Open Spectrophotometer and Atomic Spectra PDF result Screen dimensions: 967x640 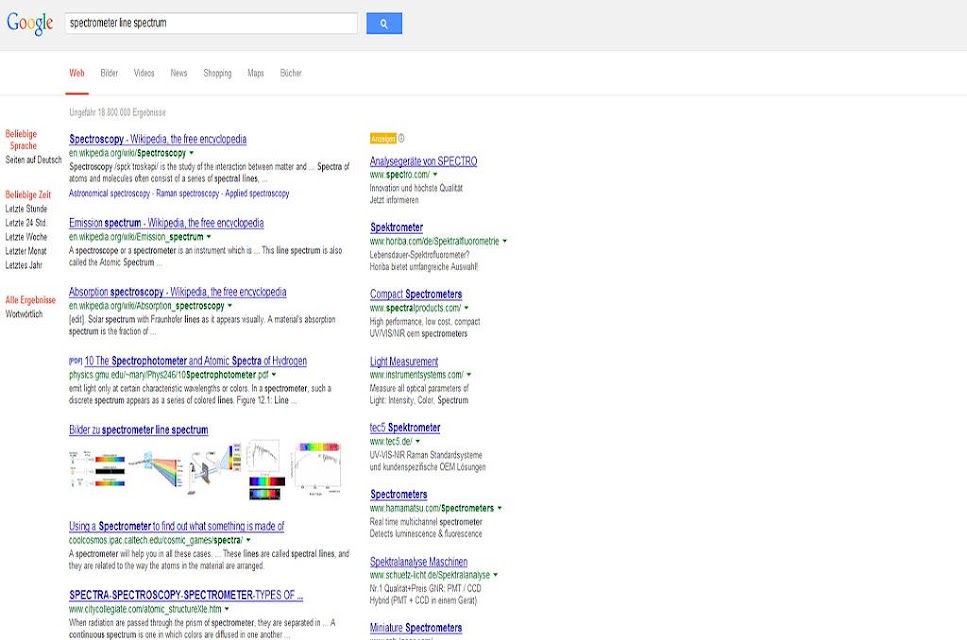[195, 361]
